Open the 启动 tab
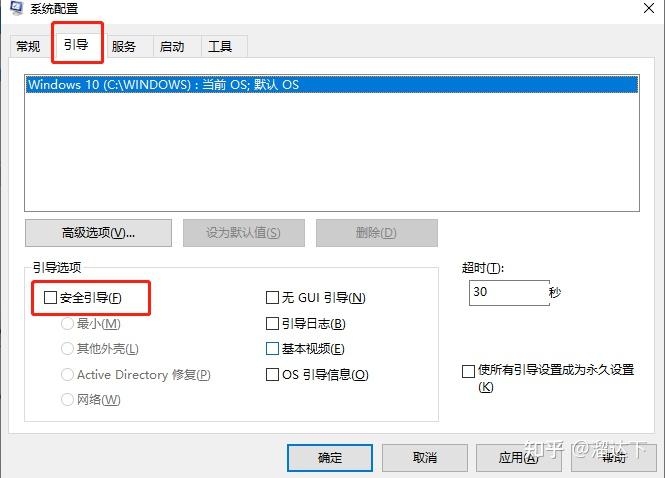The image size is (665, 478). [x=172, y=46]
